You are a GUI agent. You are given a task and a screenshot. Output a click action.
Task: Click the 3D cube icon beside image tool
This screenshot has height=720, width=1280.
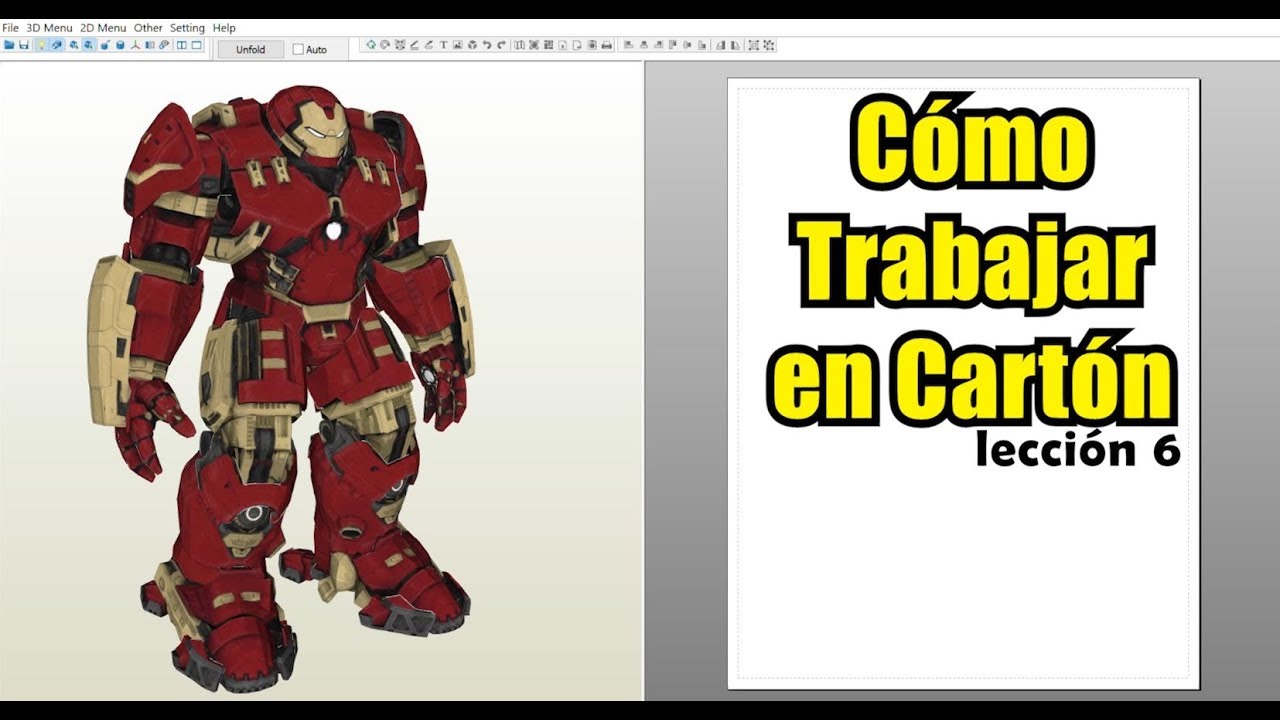pos(472,45)
